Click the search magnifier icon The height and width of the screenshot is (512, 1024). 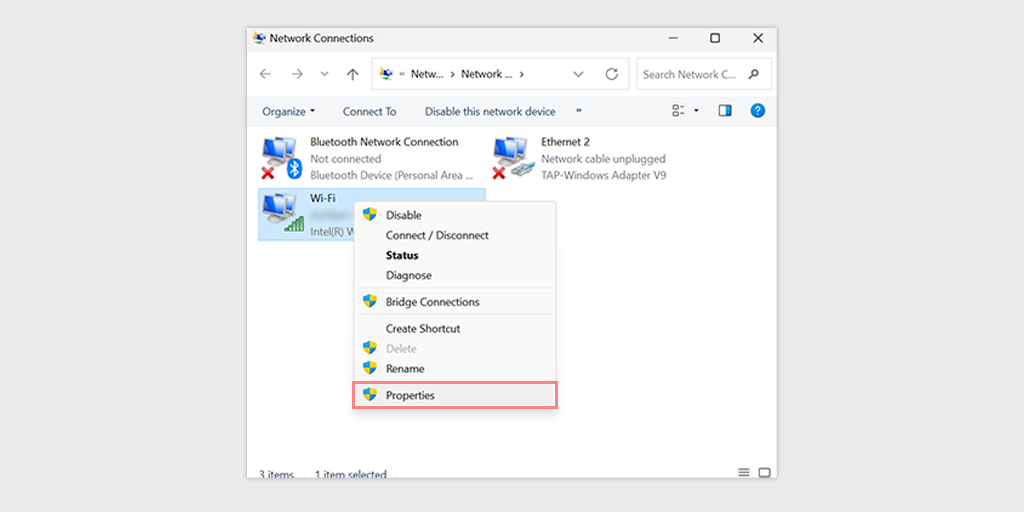click(754, 74)
